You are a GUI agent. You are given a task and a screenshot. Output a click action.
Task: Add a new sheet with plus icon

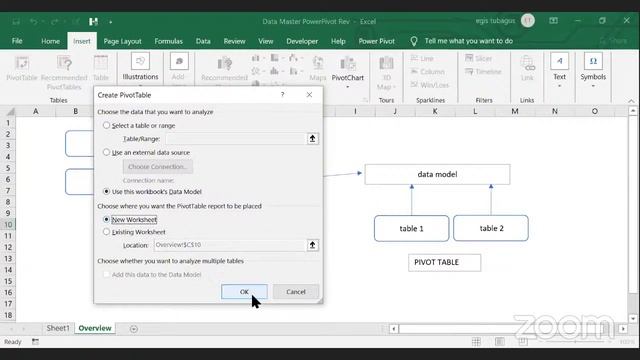[133, 329]
